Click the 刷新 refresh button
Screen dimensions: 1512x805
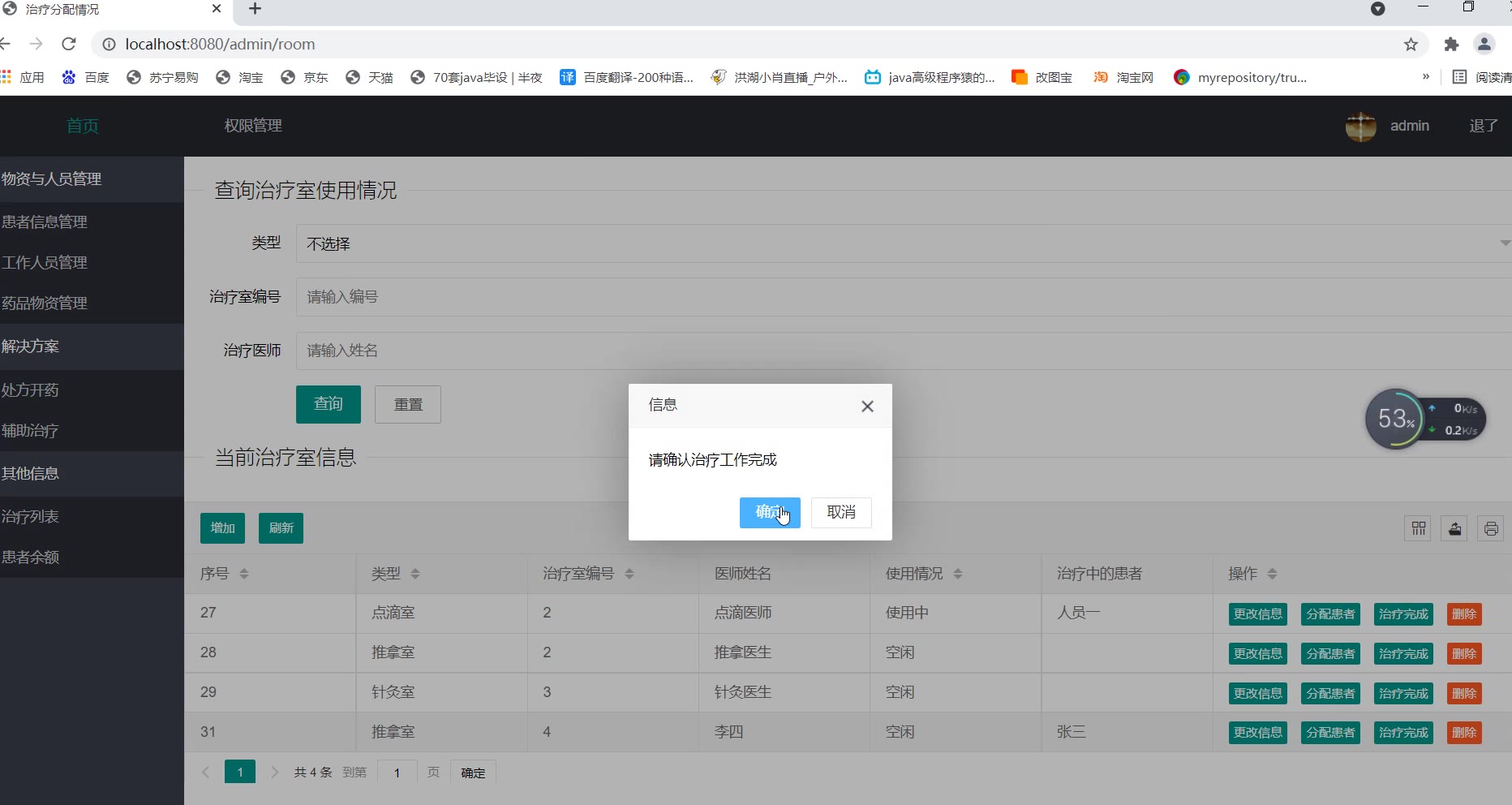pyautogui.click(x=281, y=528)
